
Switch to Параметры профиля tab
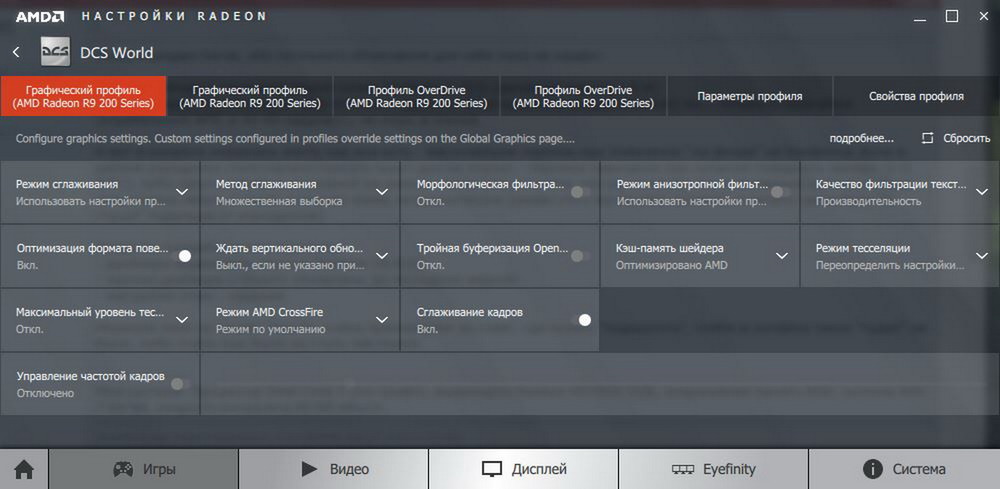749,96
